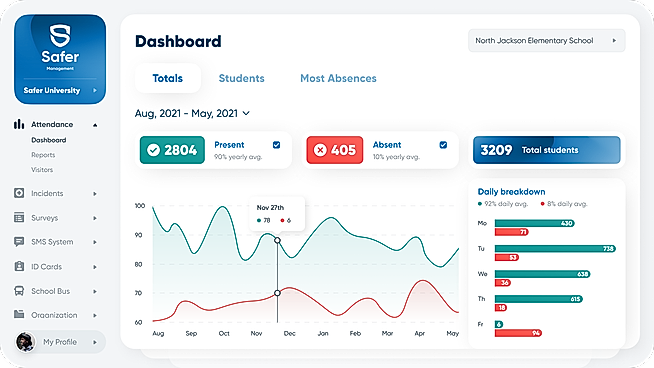Screen dimensions: 654x368
Task: Click the ID Cards badge icon
Action: (x=19, y=266)
